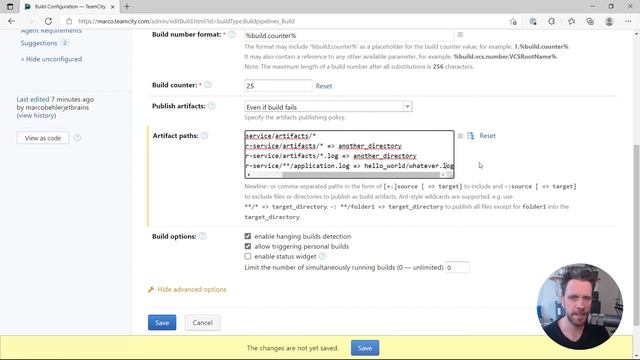Open the site info icon in address bar
Image resolution: width=640 pixels, height=360 pixels.
69,21
